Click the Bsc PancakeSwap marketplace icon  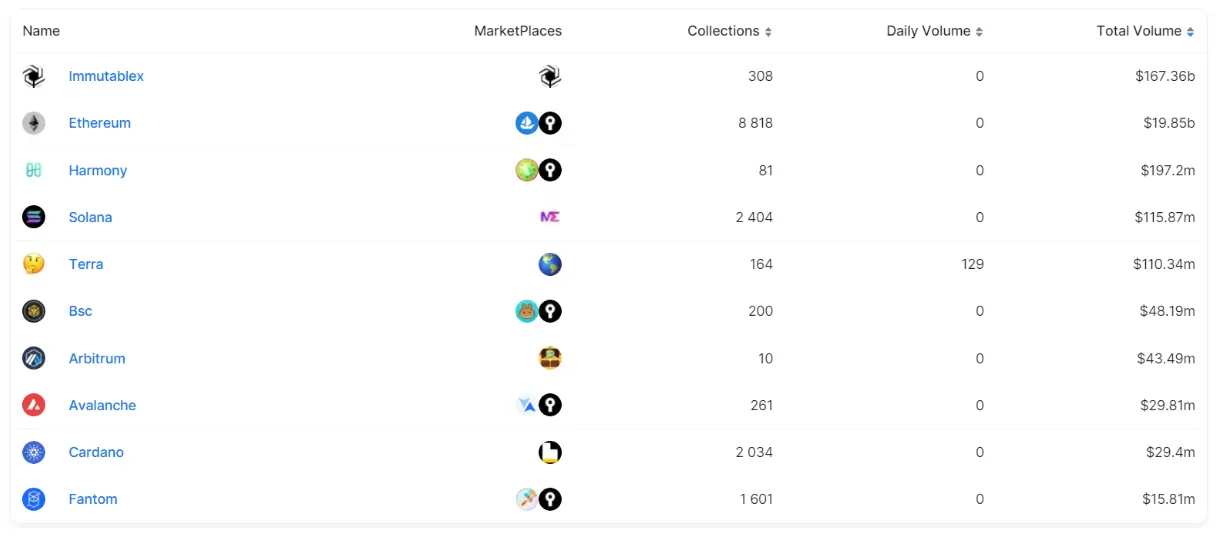point(527,311)
